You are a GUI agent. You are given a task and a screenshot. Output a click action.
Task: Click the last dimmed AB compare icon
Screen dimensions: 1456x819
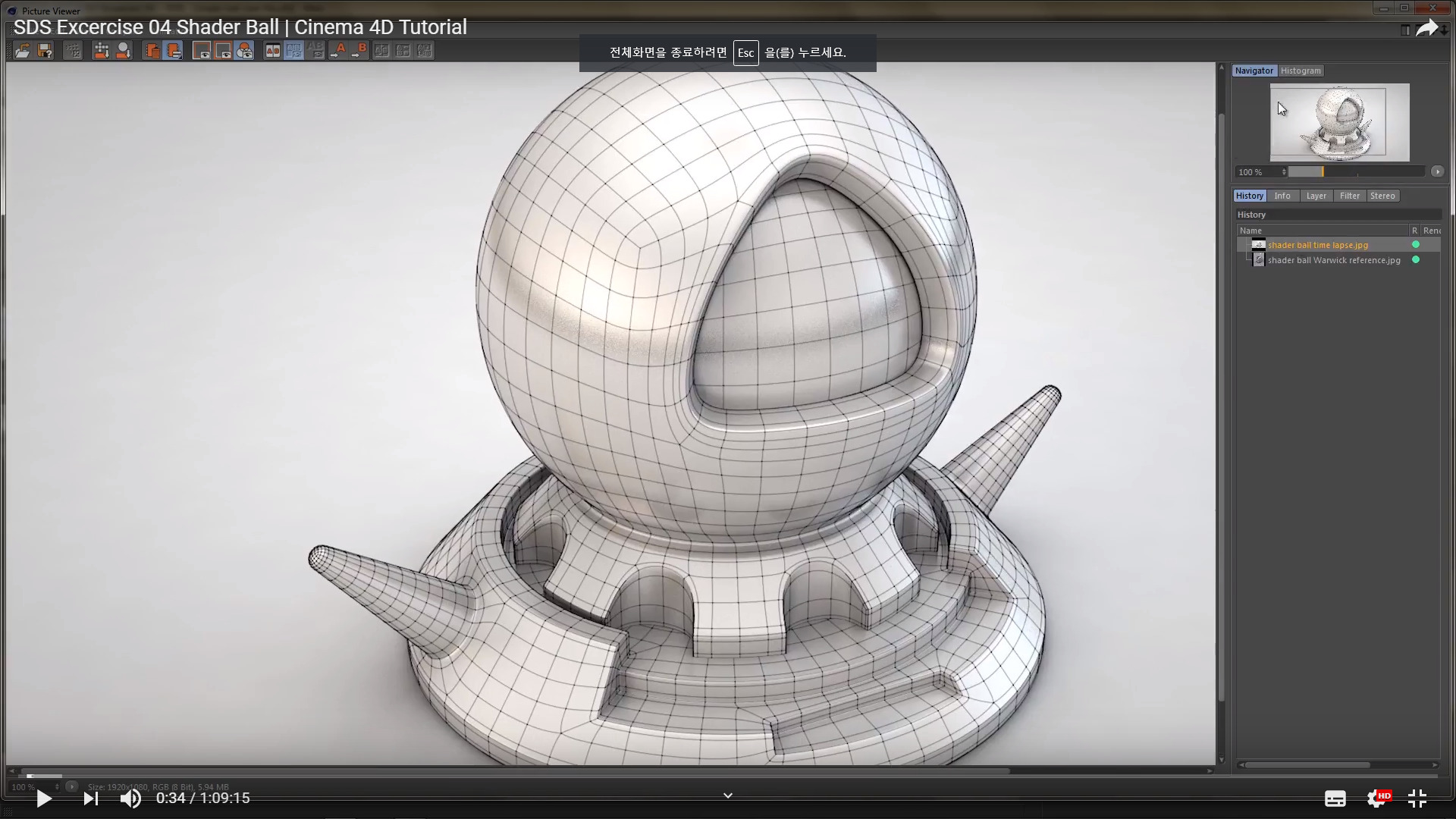424,51
